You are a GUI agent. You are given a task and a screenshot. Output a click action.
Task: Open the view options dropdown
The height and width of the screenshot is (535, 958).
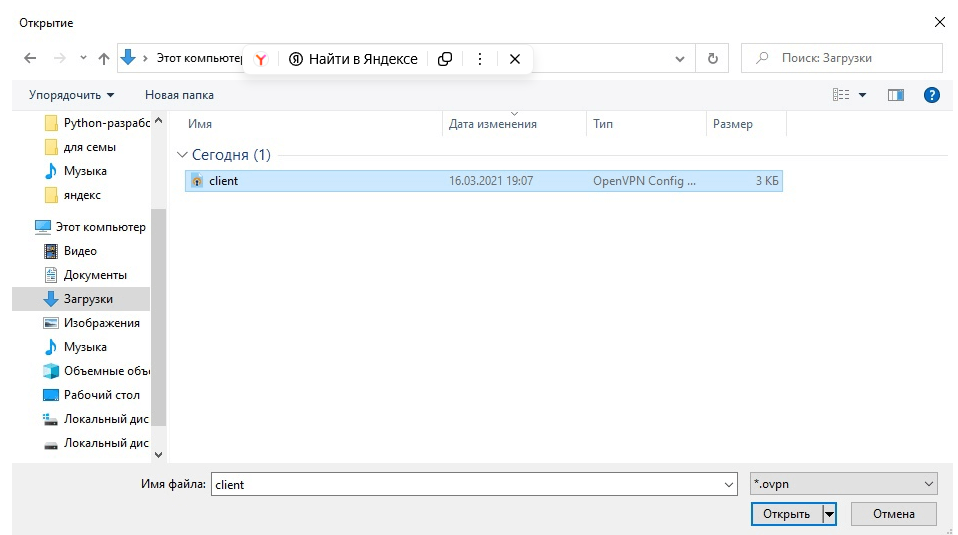point(862,95)
